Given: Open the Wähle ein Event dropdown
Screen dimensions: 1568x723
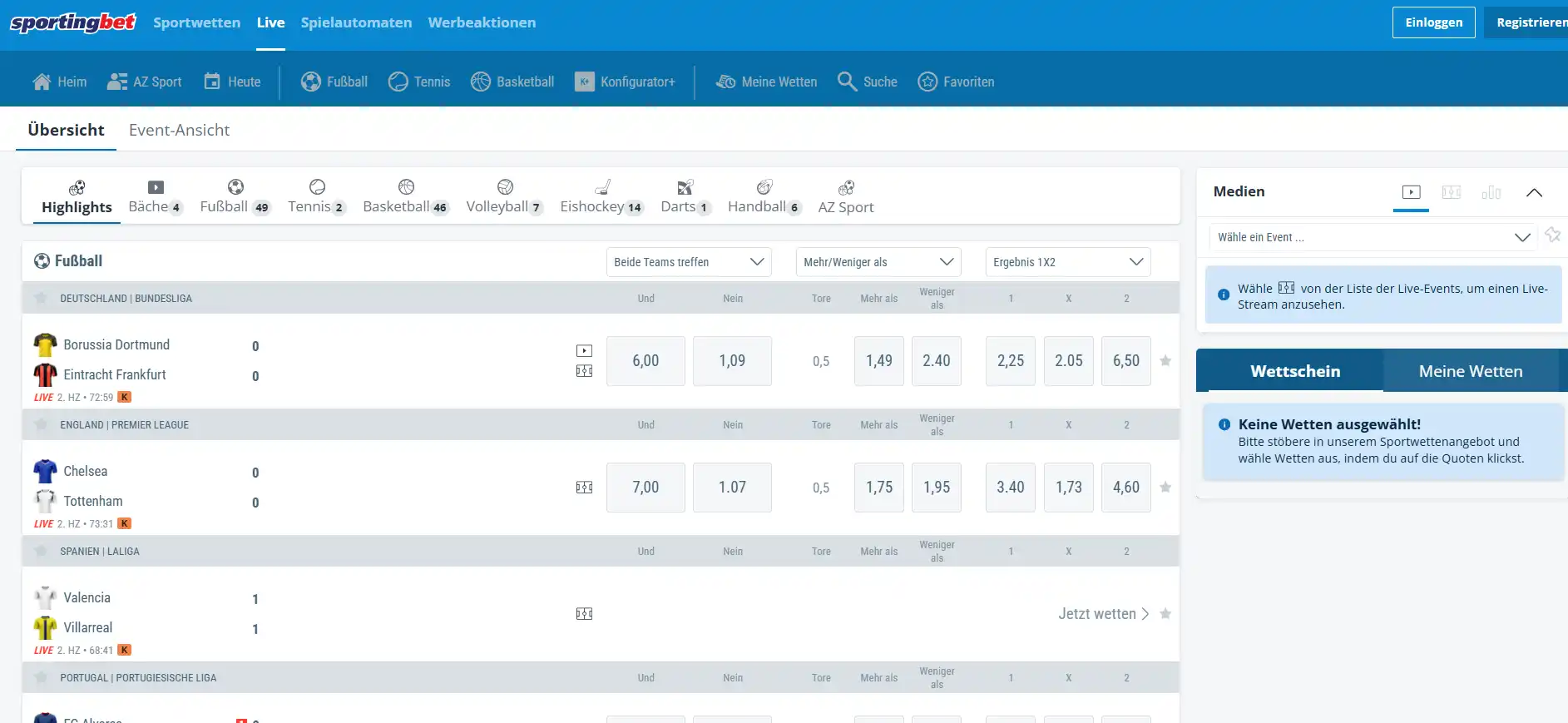Looking at the screenshot, I should [1373, 237].
